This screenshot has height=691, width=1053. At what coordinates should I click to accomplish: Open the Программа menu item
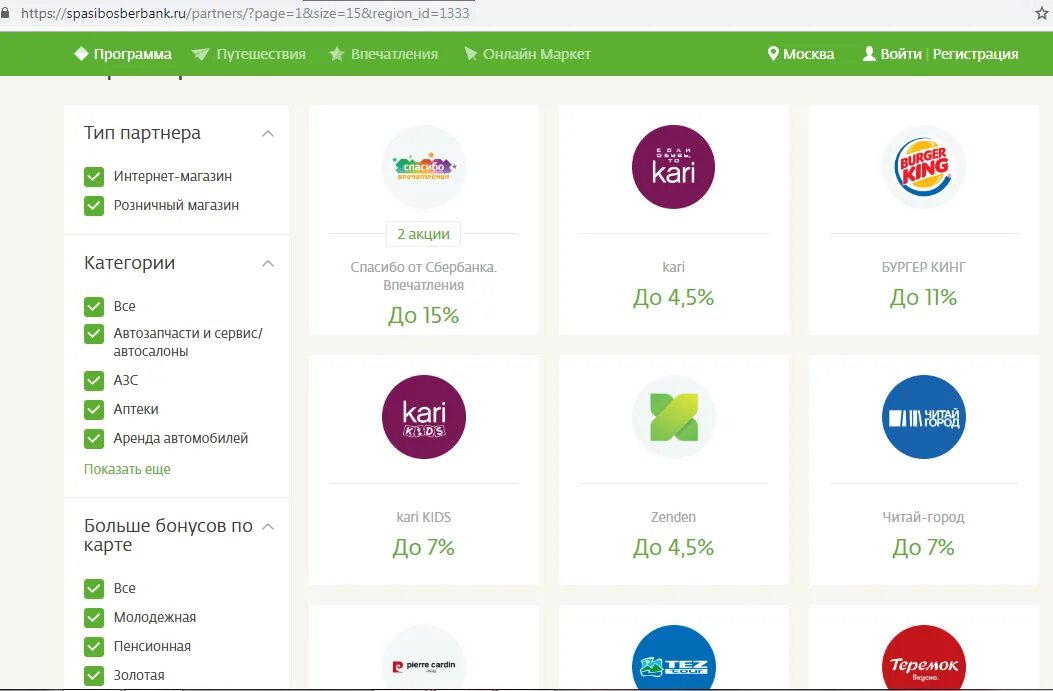pos(132,54)
